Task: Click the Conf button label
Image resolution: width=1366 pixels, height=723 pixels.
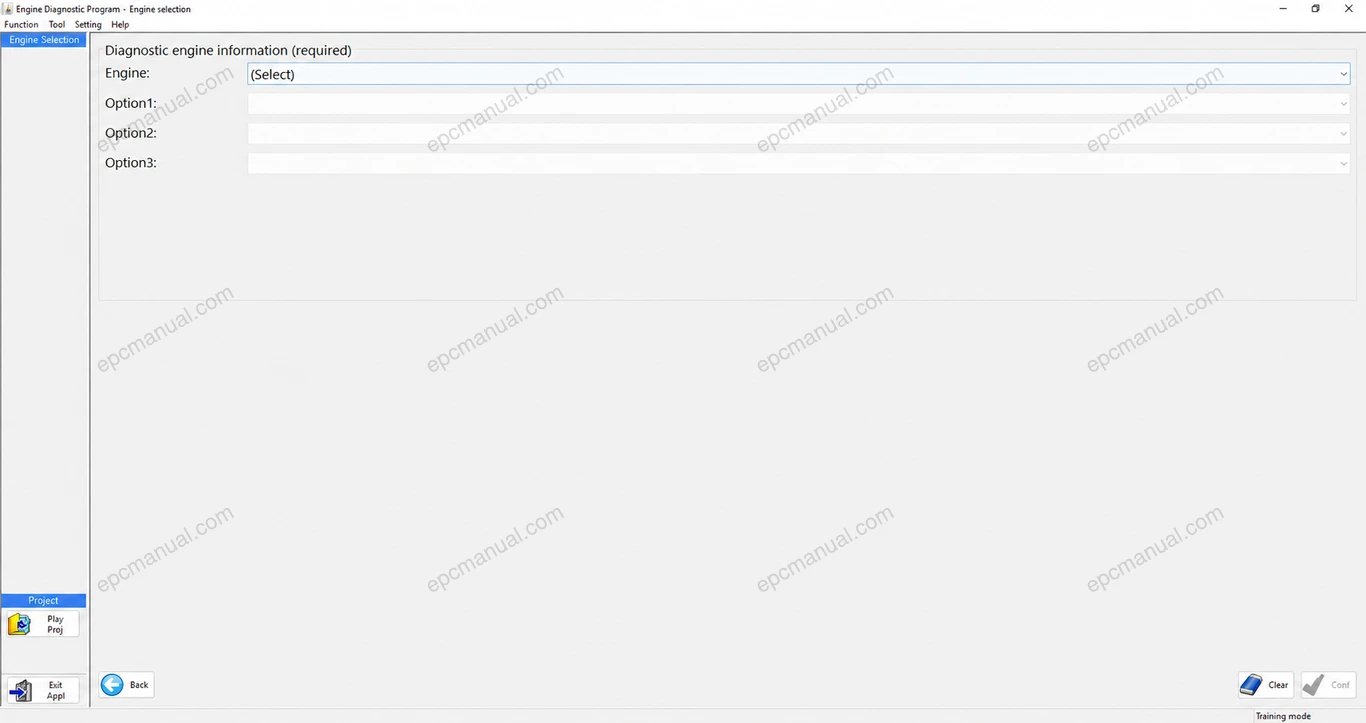Action: point(1341,685)
